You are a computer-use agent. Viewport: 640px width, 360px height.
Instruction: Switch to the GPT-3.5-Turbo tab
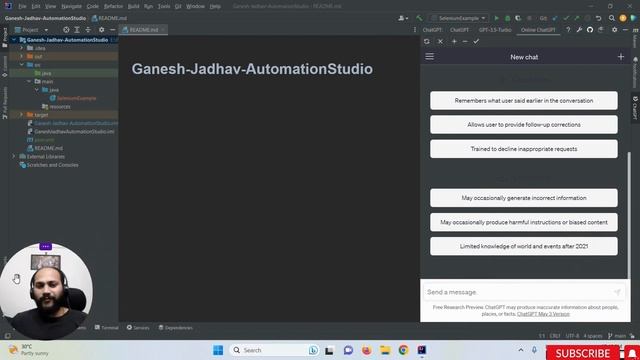click(x=495, y=30)
